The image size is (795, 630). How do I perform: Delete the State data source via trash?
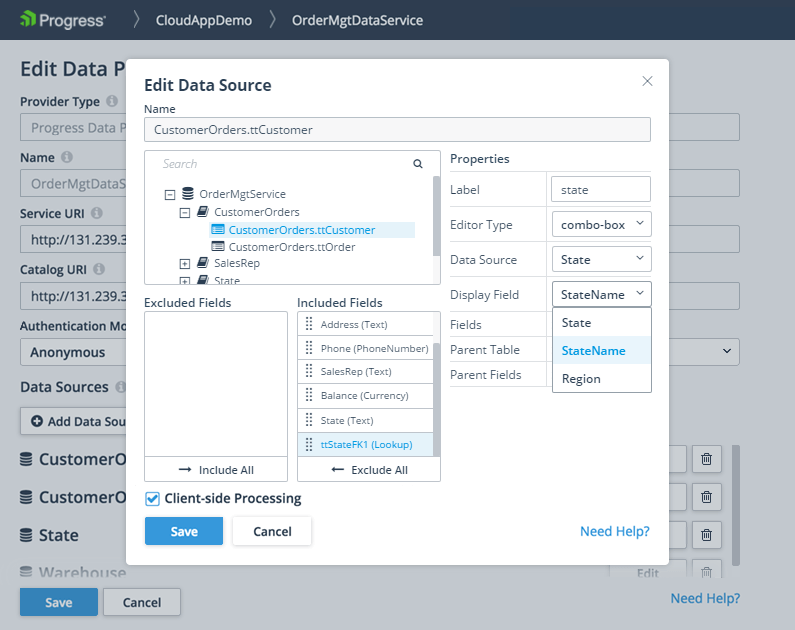pos(706,535)
